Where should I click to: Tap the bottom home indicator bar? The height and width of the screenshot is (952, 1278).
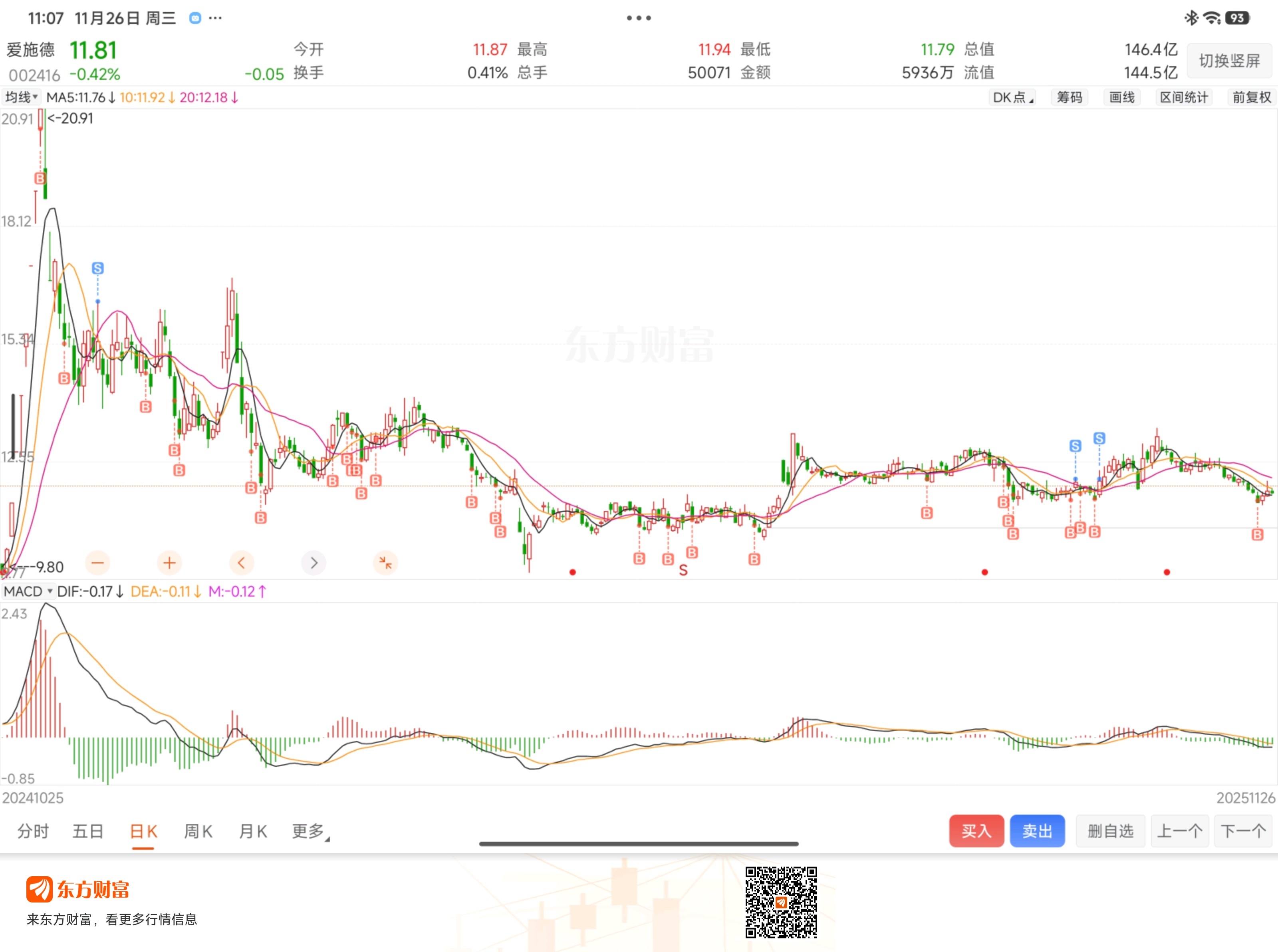(639, 844)
